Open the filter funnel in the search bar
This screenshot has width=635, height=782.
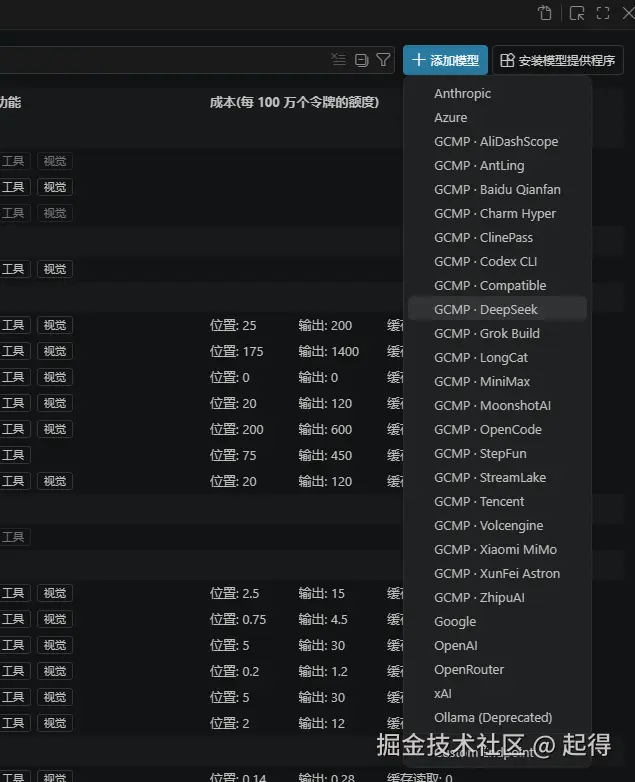[383, 60]
